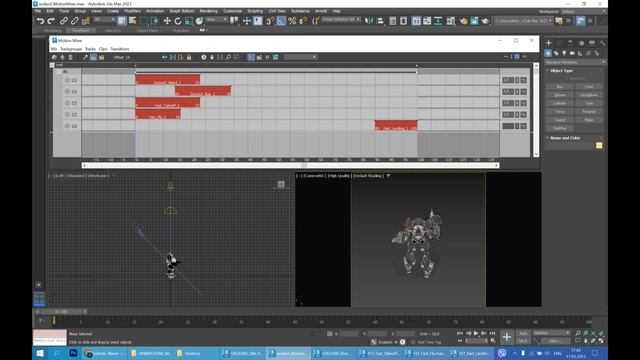Click the Pyramid primitive button
Image resolution: width=640 pixels, height=360 pixels.
pos(589,112)
